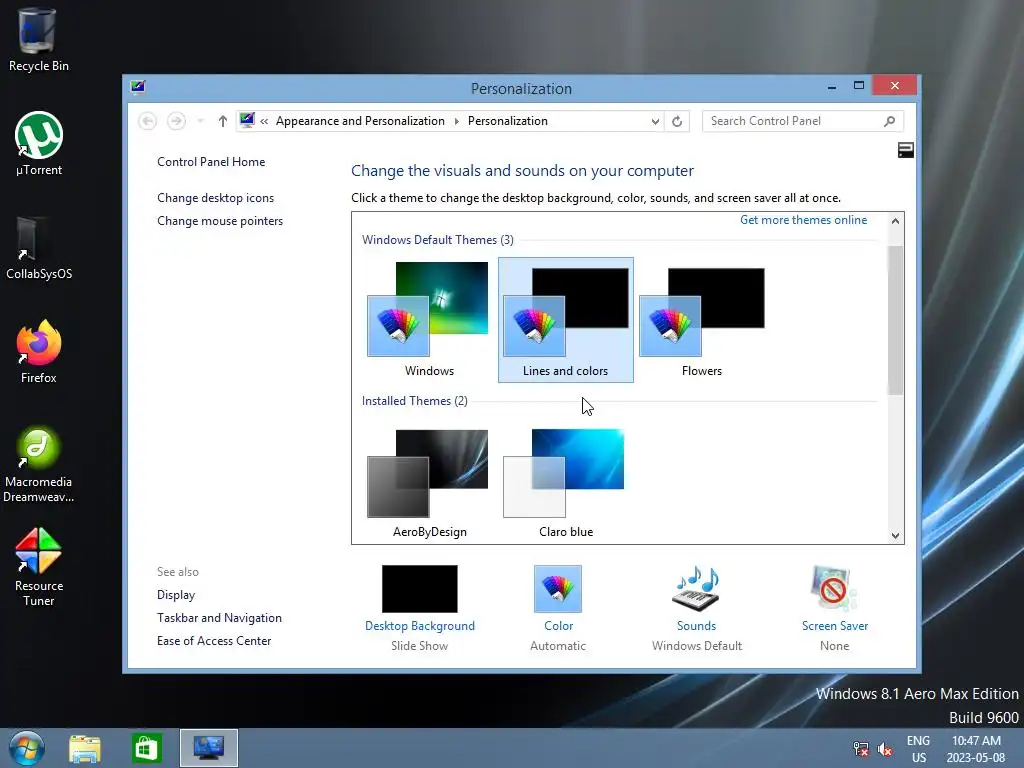Click the network status tray icon
1024x768 pixels.
tap(861, 749)
